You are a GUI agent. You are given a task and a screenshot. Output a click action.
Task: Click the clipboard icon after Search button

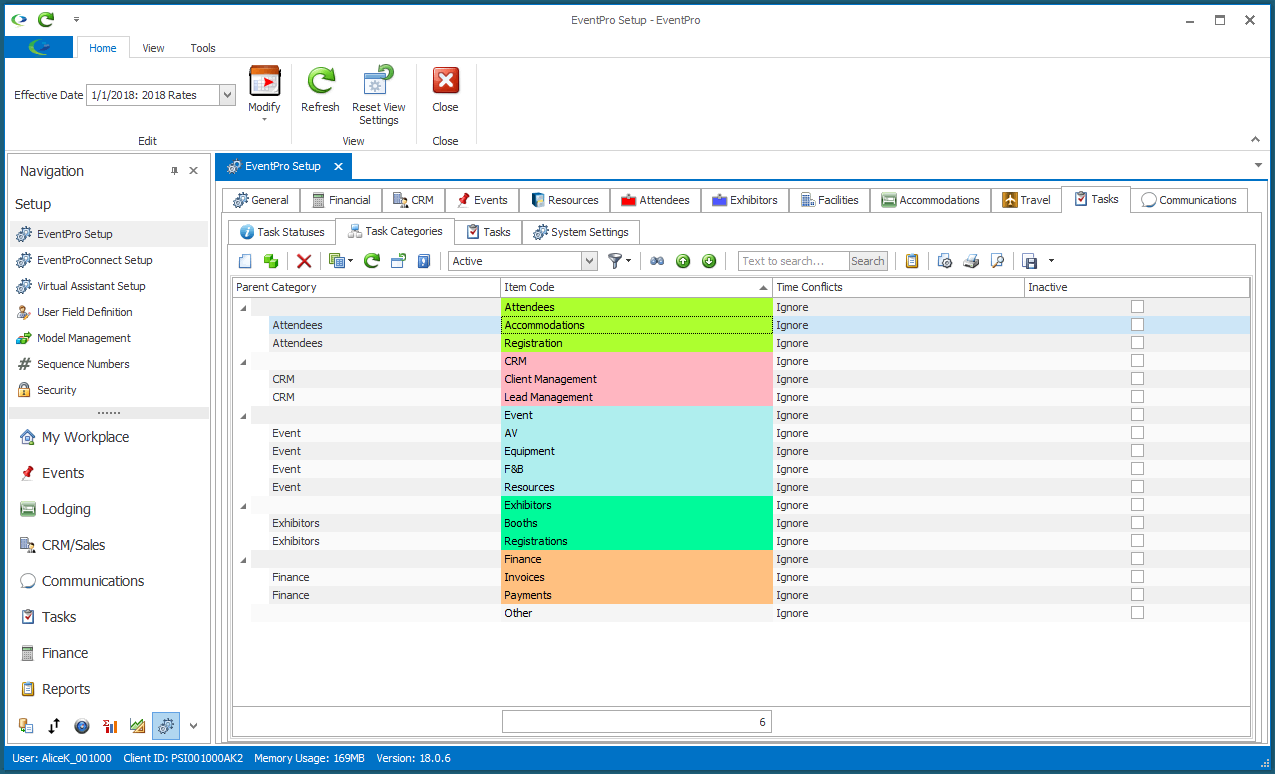[x=911, y=261]
